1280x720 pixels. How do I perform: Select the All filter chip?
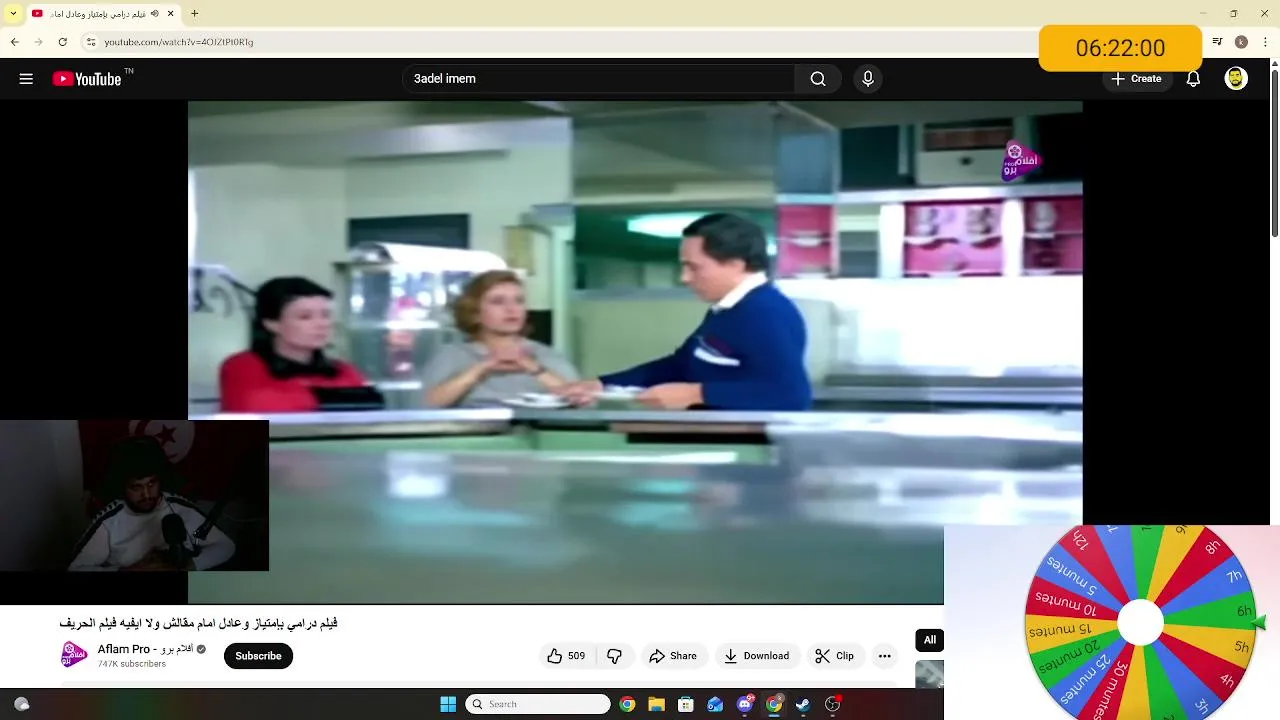930,640
